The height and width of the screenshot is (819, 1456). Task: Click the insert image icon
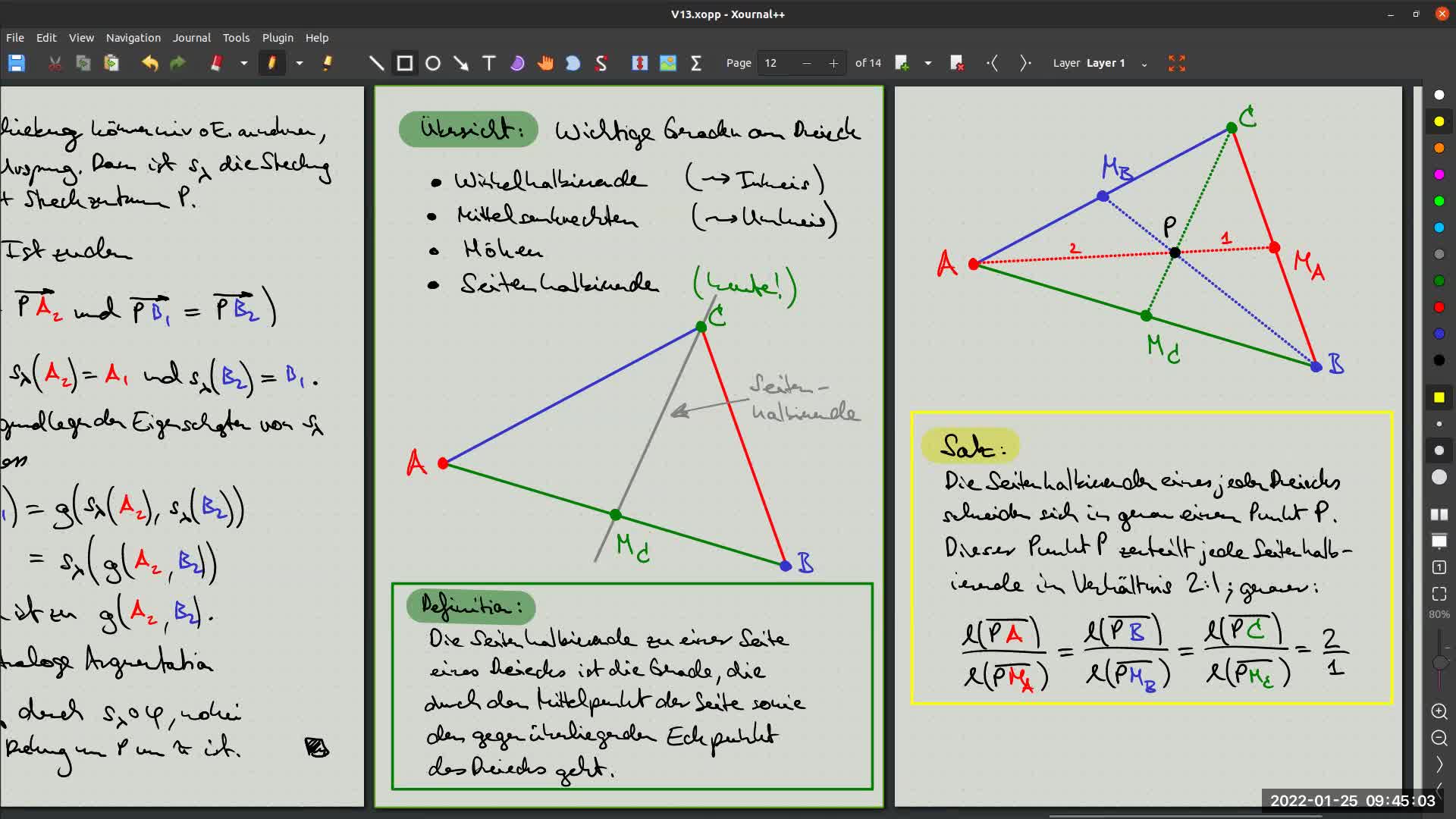667,64
